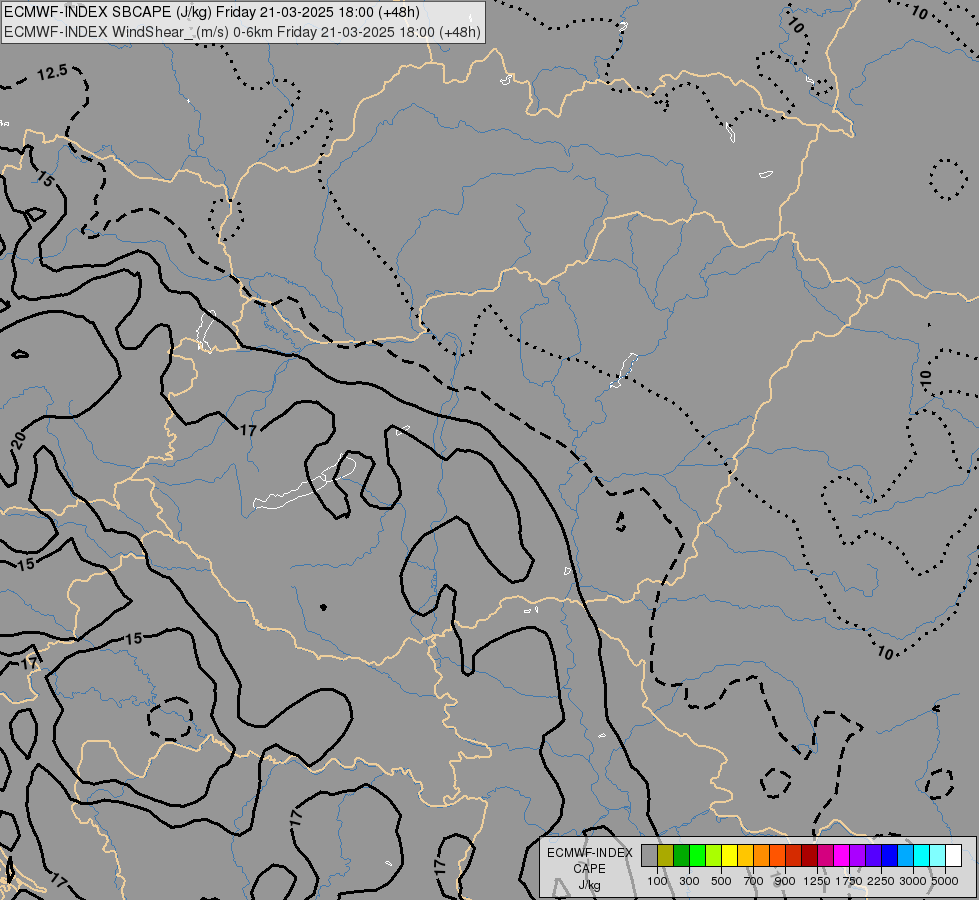The height and width of the screenshot is (900, 979).
Task: Click the pure blue legend swatch
Action: click(x=890, y=856)
